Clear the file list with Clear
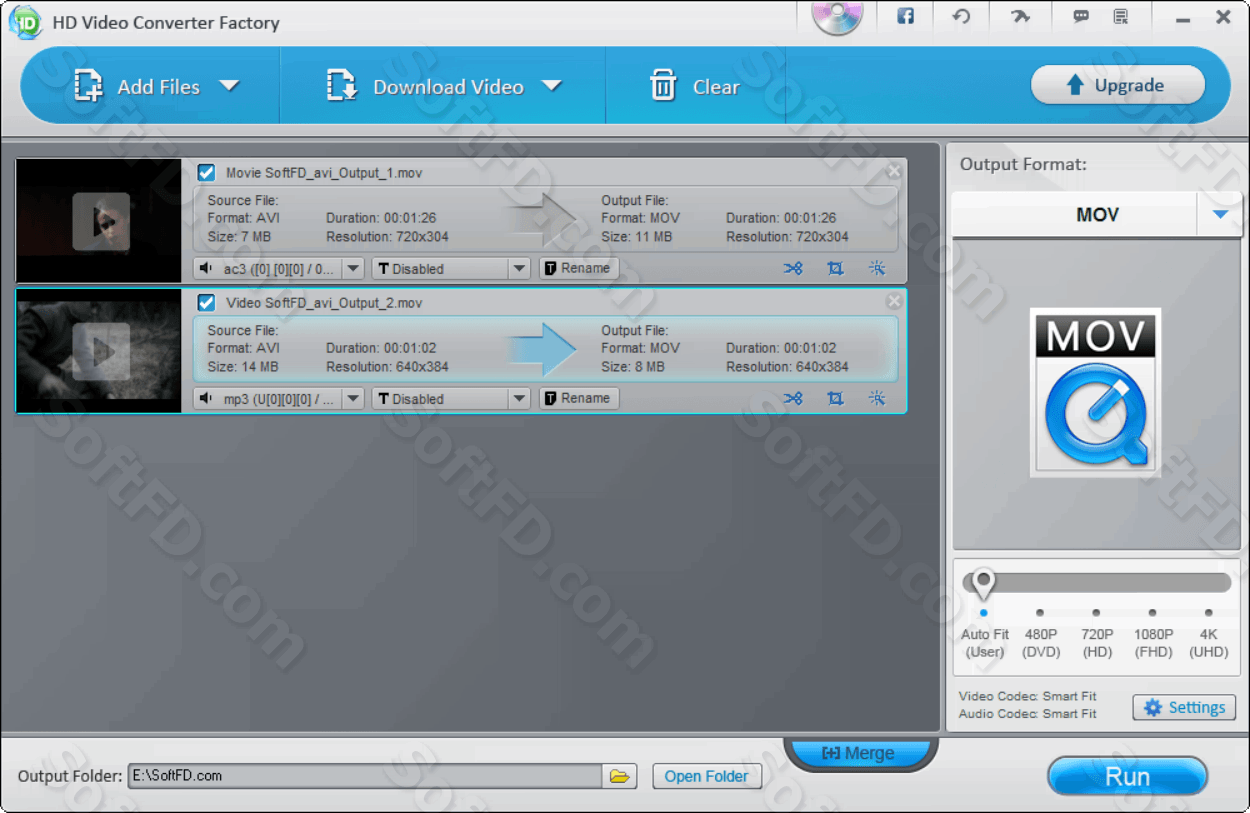 [695, 87]
